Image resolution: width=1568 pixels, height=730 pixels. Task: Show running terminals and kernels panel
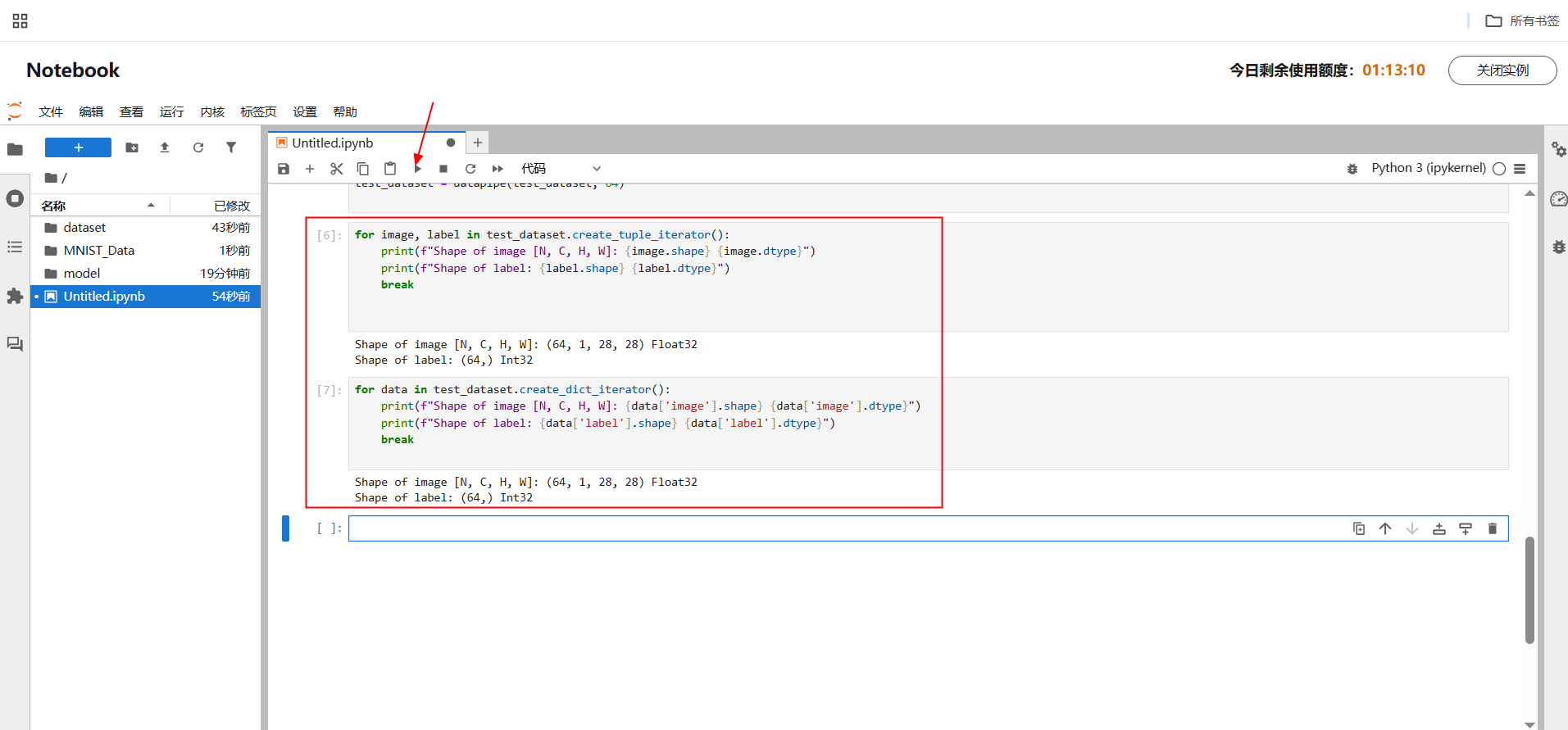pyautogui.click(x=15, y=198)
